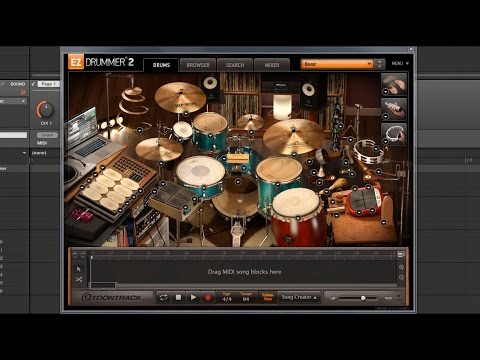The image size is (480, 360).
Task: Click the SOUND label in the host
Action: (17, 84)
